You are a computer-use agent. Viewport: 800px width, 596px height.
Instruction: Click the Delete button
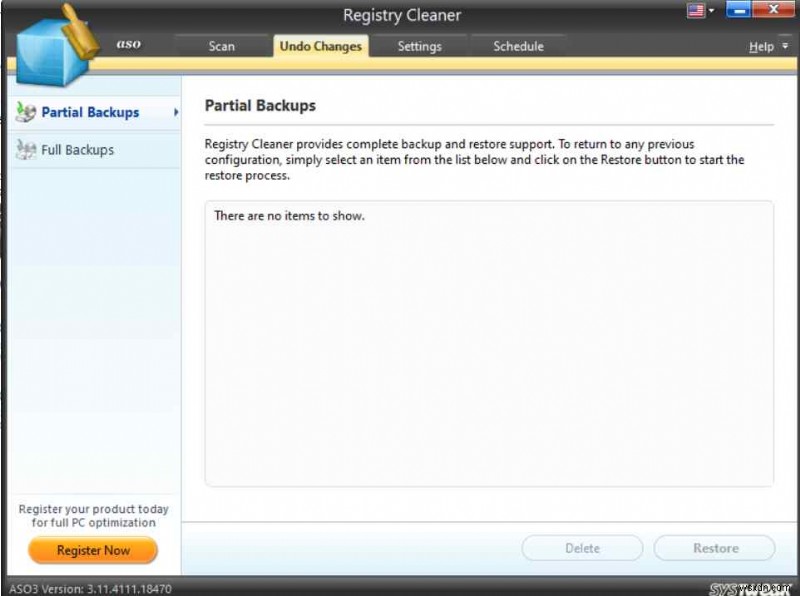tap(582, 548)
